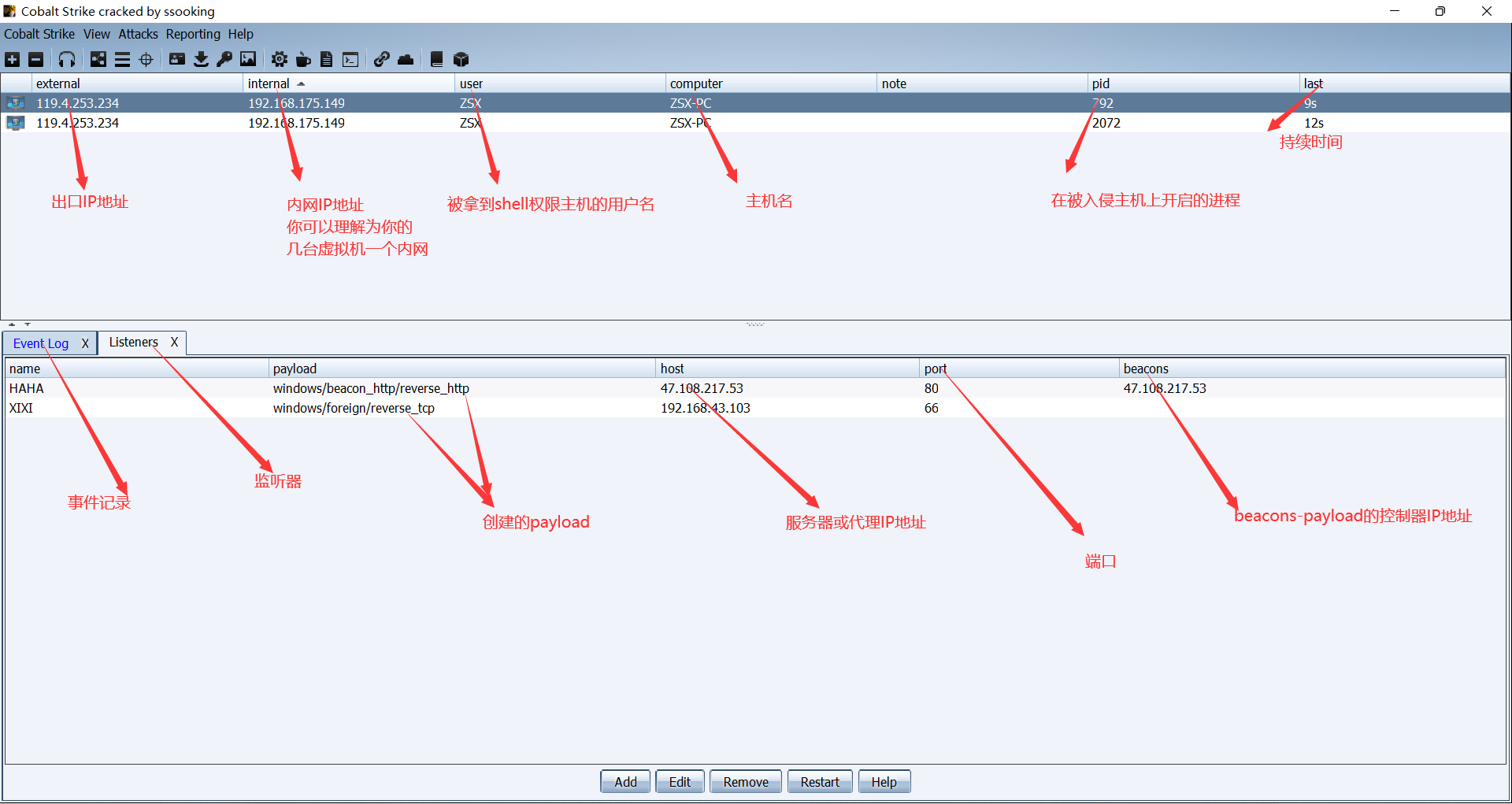Screen dimensions: 1512x804
Task: Open keystrokes view key icon
Action: pos(224,60)
